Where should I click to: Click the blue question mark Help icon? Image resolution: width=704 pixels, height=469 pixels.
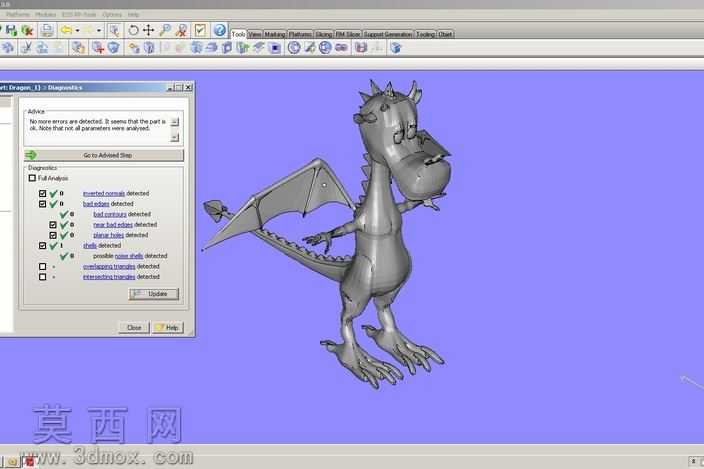[x=220, y=31]
